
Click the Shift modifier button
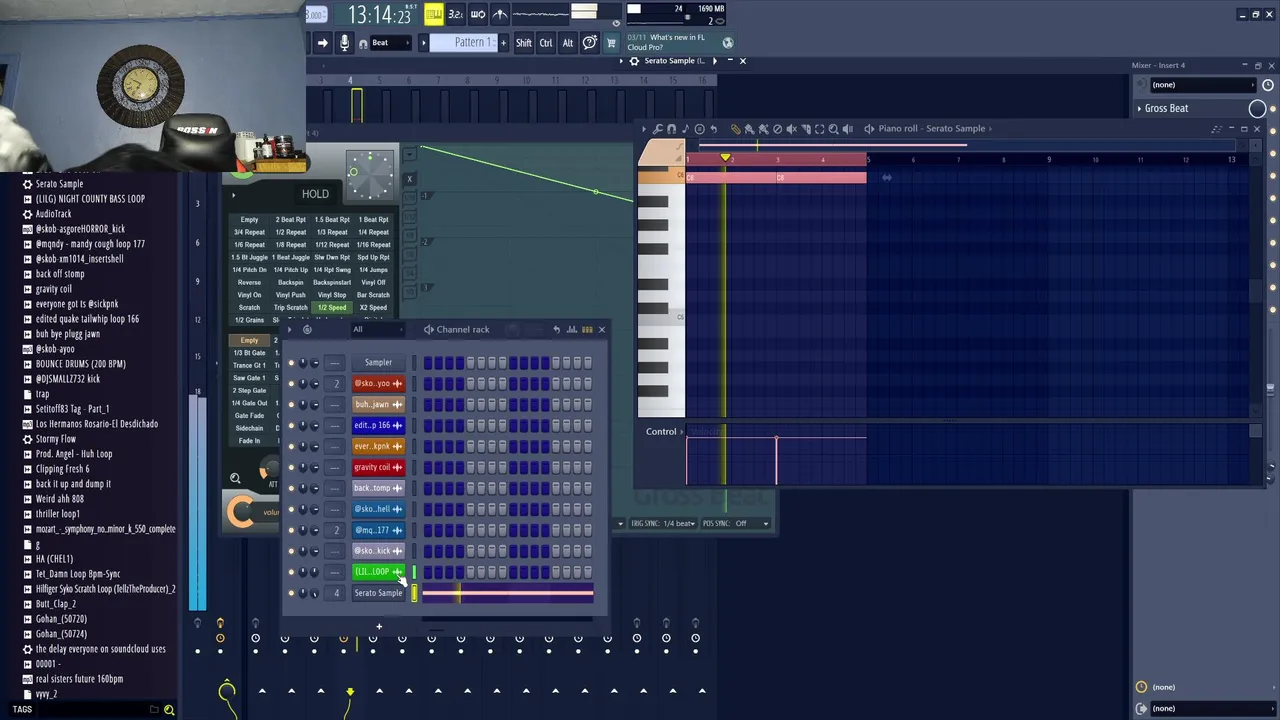pyautogui.click(x=523, y=43)
